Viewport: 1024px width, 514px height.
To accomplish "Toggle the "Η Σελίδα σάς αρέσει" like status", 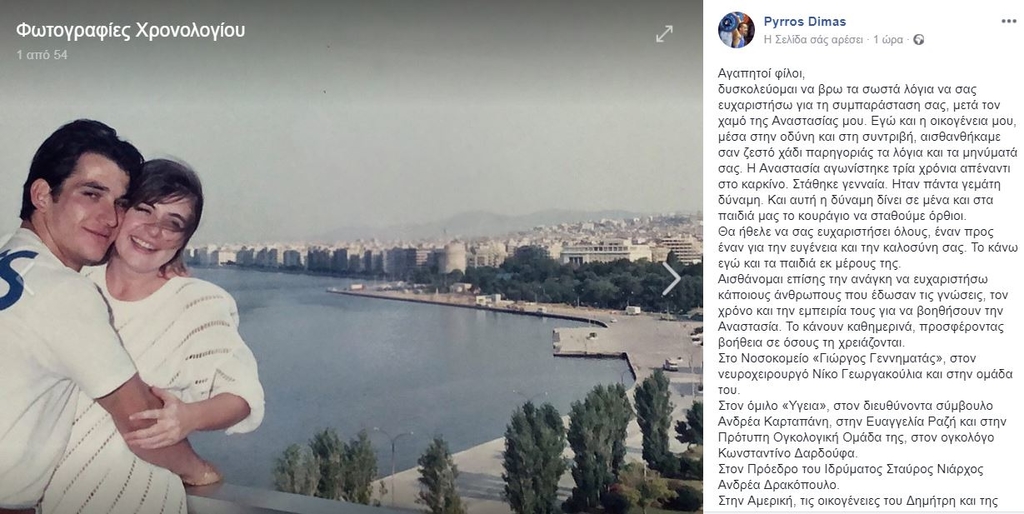I will (x=814, y=40).
